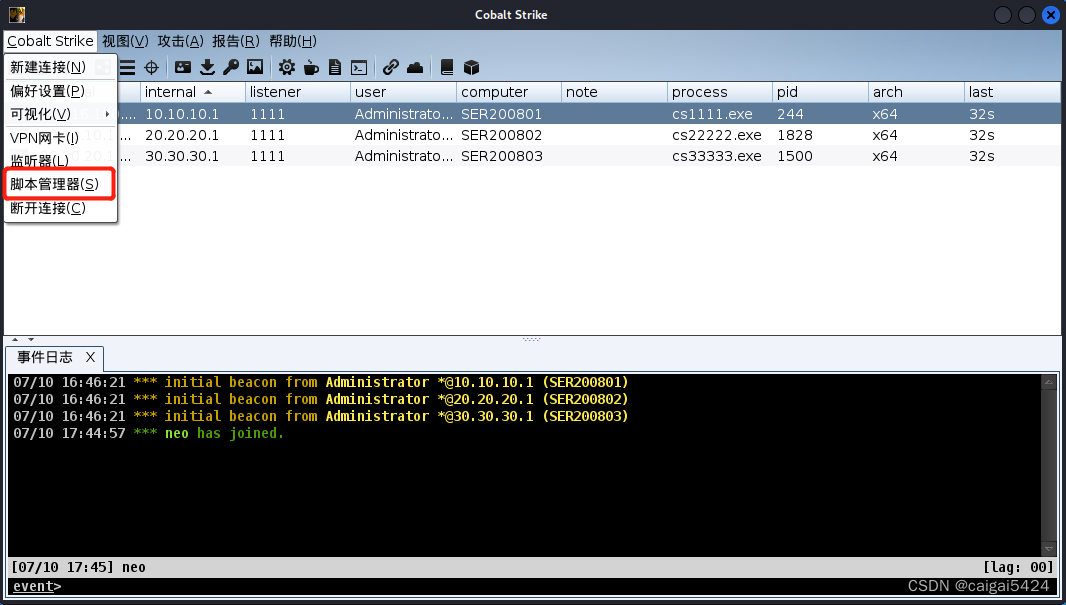Click the [lag: 00] status text
1066x605 pixels.
[1018, 567]
